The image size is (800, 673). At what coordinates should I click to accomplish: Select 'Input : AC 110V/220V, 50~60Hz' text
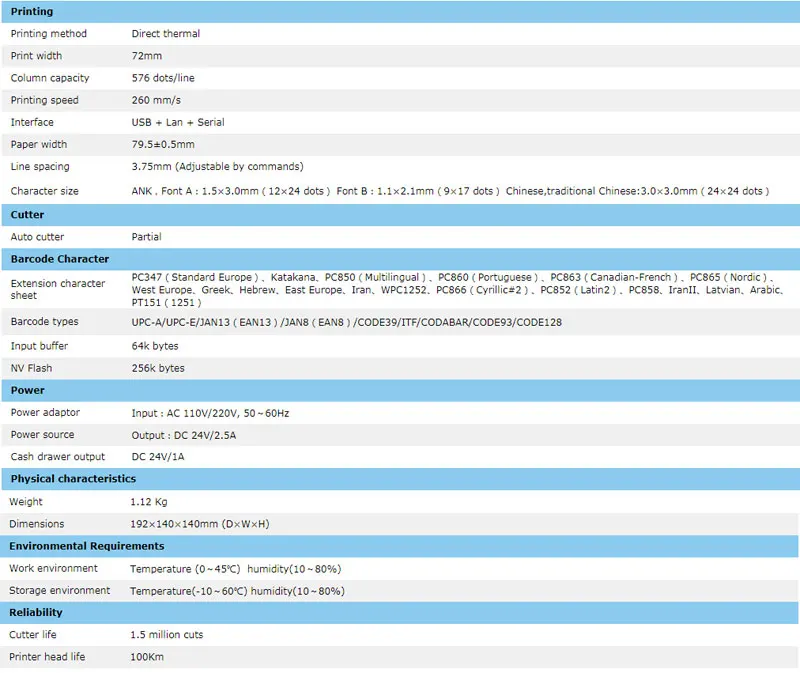tap(210, 413)
